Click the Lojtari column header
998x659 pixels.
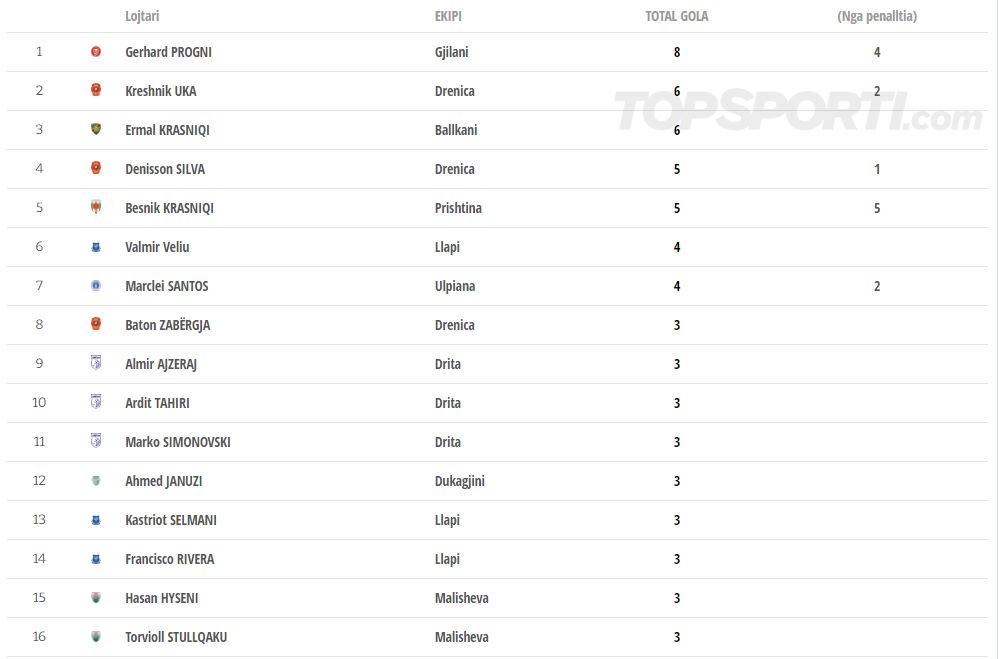click(142, 16)
